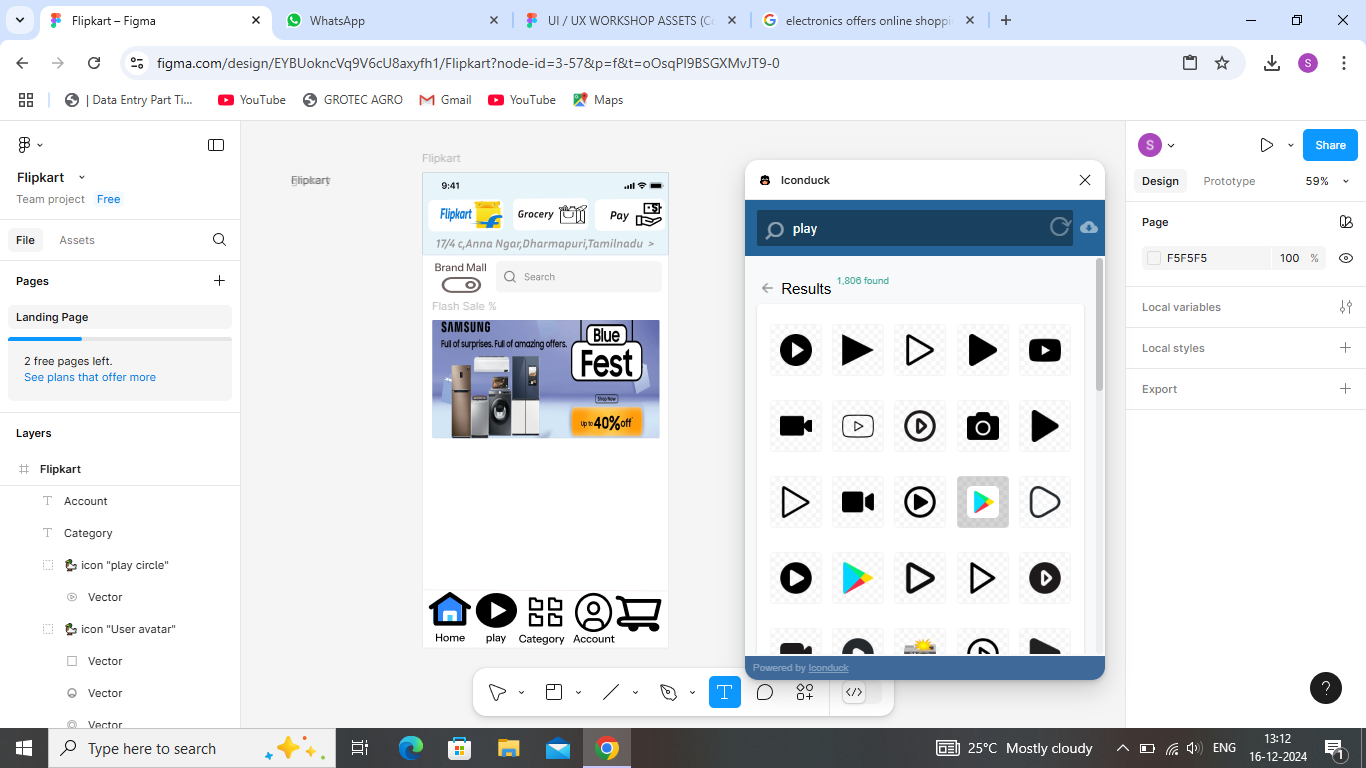The width and height of the screenshot is (1366, 768).
Task: Select the first play circle icon result
Action: coord(796,350)
